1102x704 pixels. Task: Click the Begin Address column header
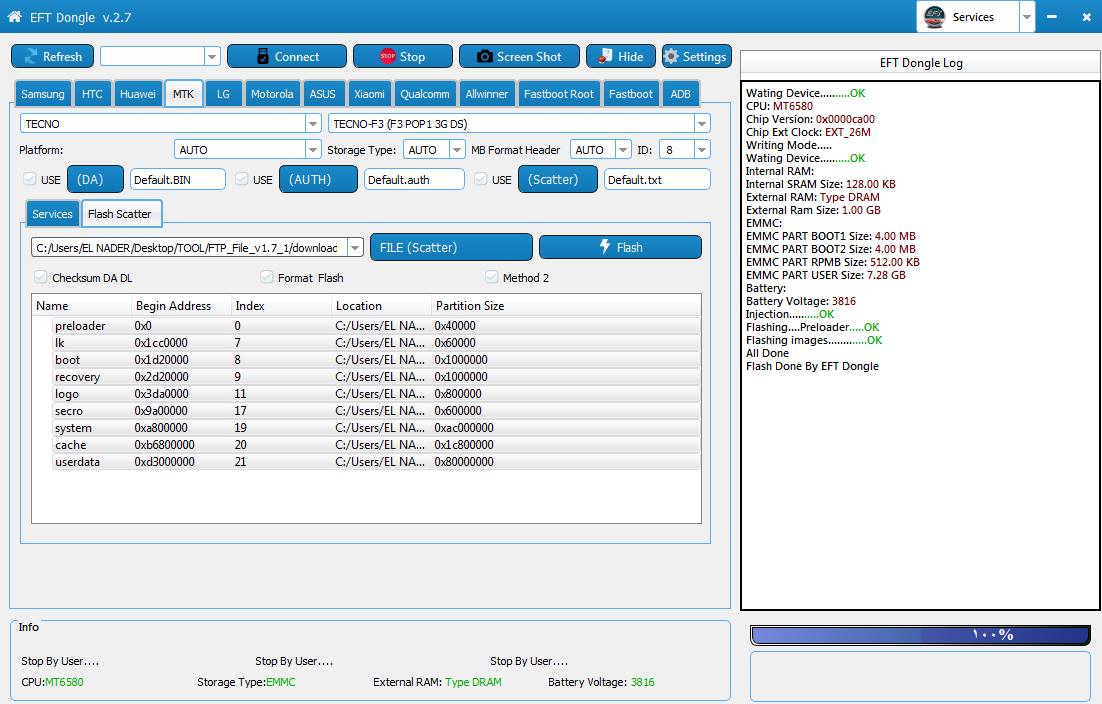181,306
